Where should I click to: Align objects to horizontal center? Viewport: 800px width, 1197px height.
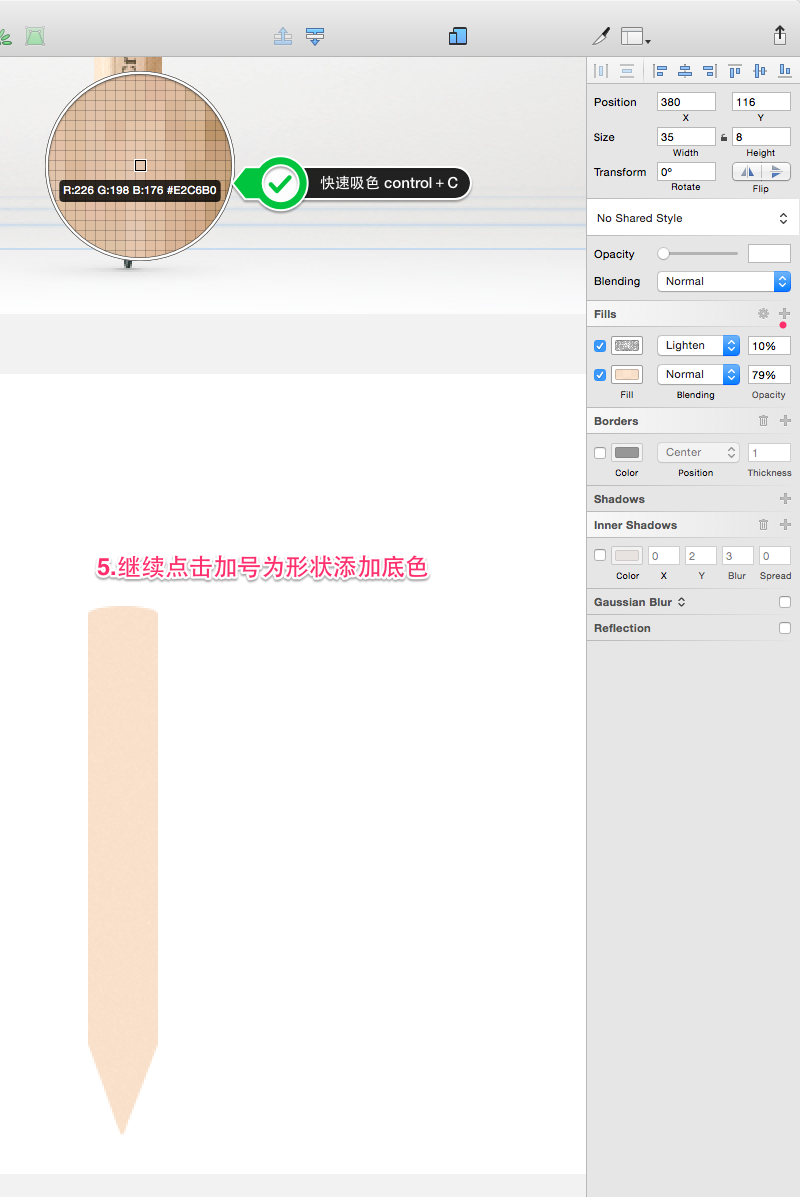(x=685, y=71)
